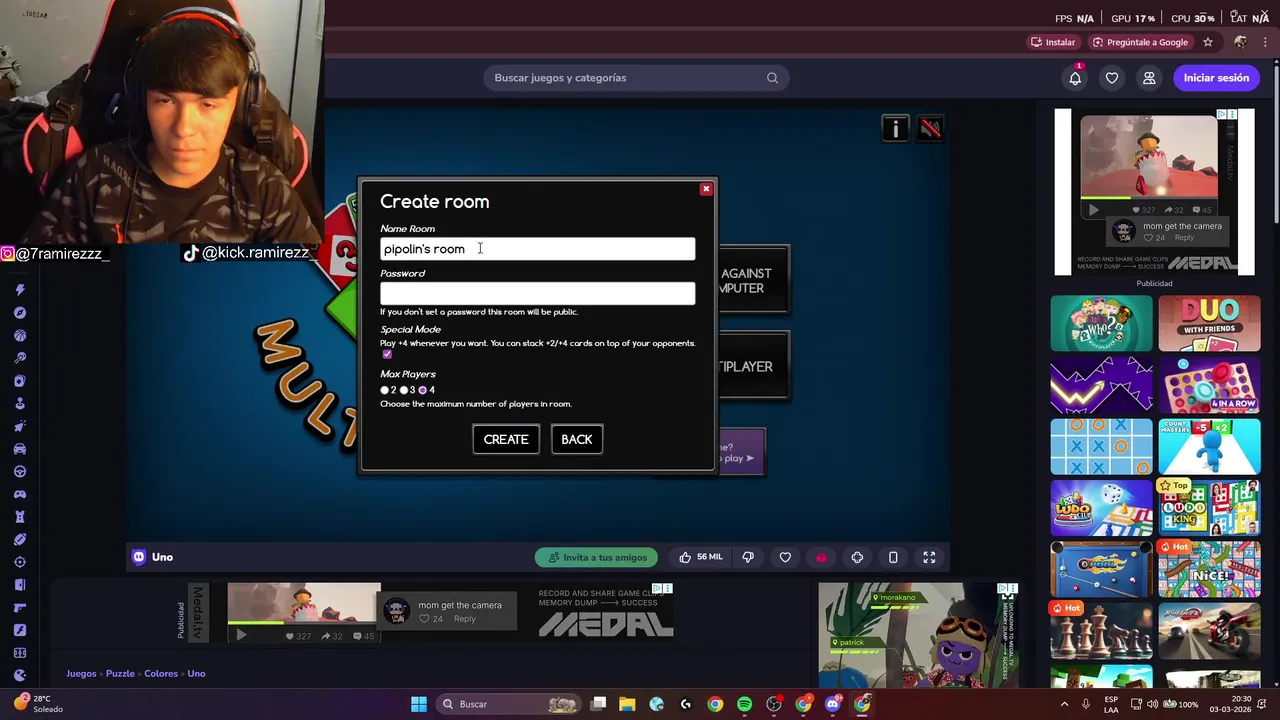Open pistol shooting sidebar icon
Screen dimensions: 1280x720
19,607
